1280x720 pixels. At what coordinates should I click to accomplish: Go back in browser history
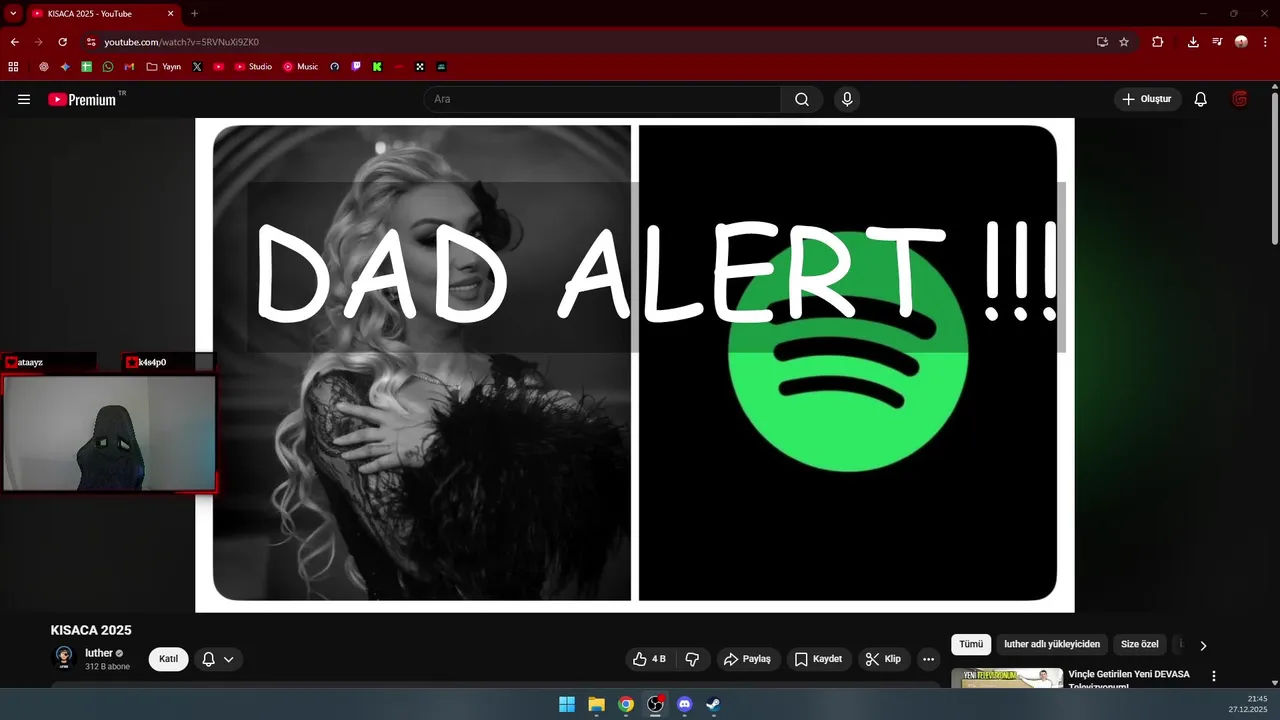click(x=14, y=42)
